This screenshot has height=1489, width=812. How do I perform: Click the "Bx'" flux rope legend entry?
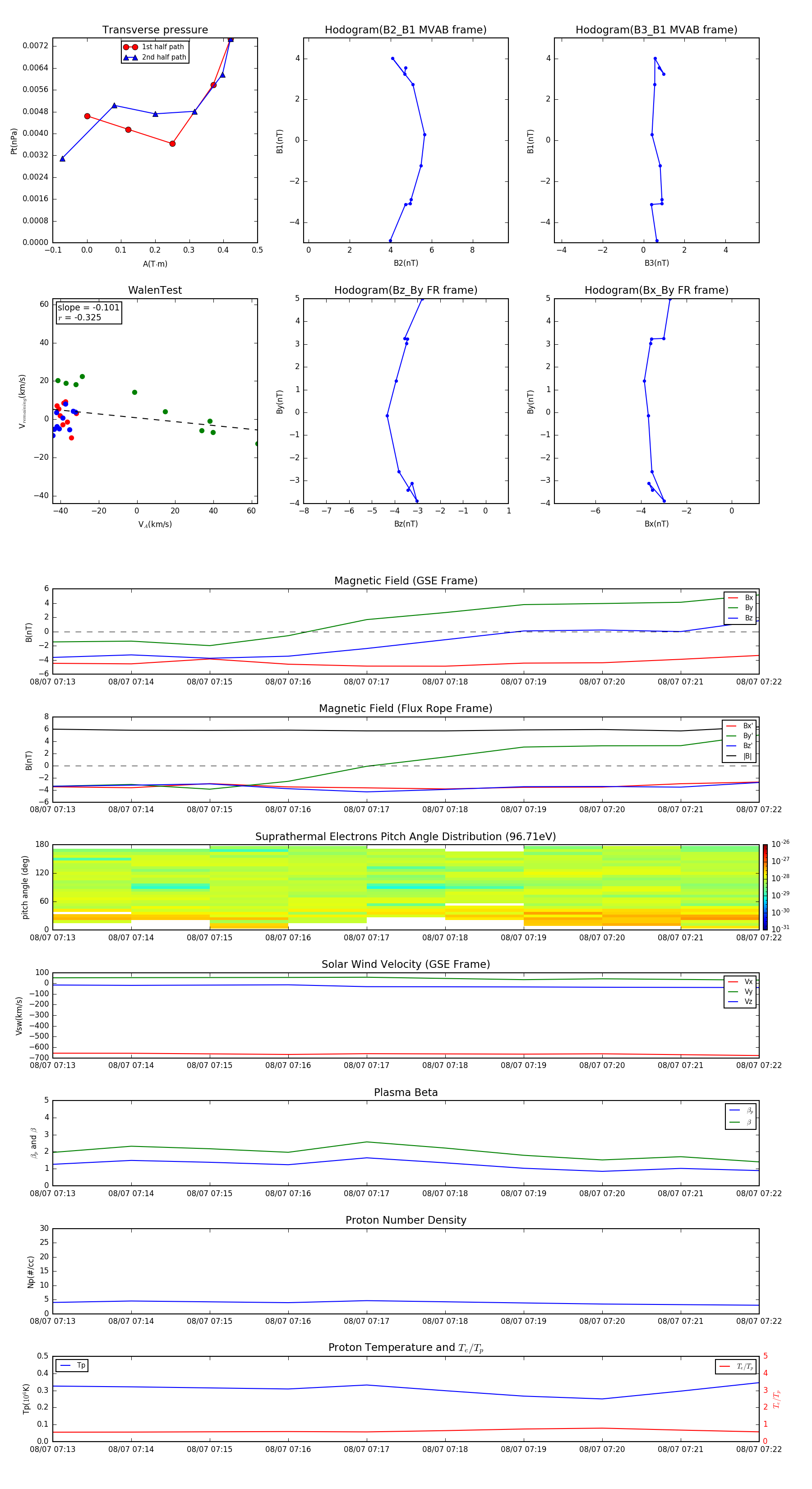[740, 726]
